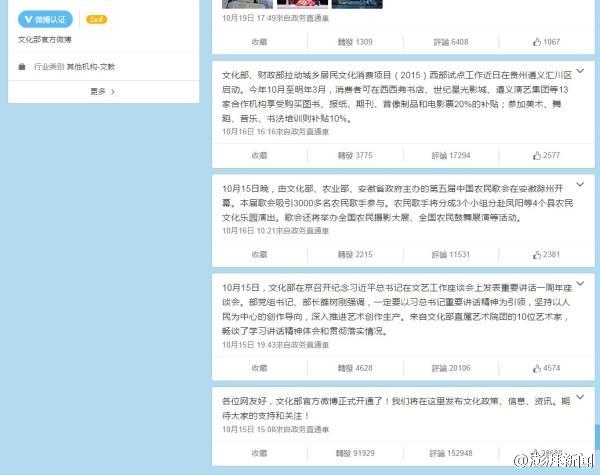Toggle 收藏 on the 贵州遵义 consumption post
The image size is (600, 475).
point(259,155)
